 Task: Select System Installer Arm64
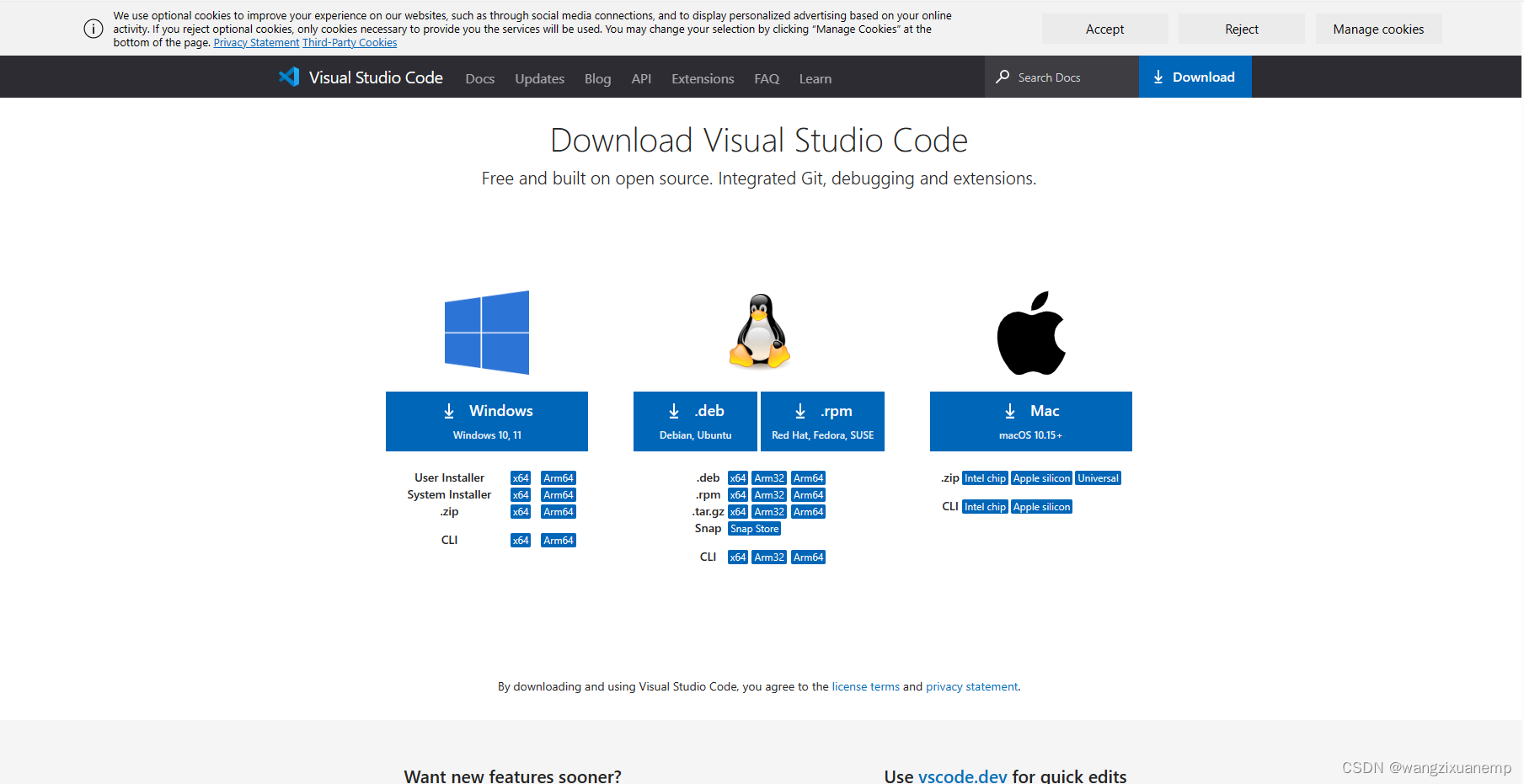click(x=559, y=495)
